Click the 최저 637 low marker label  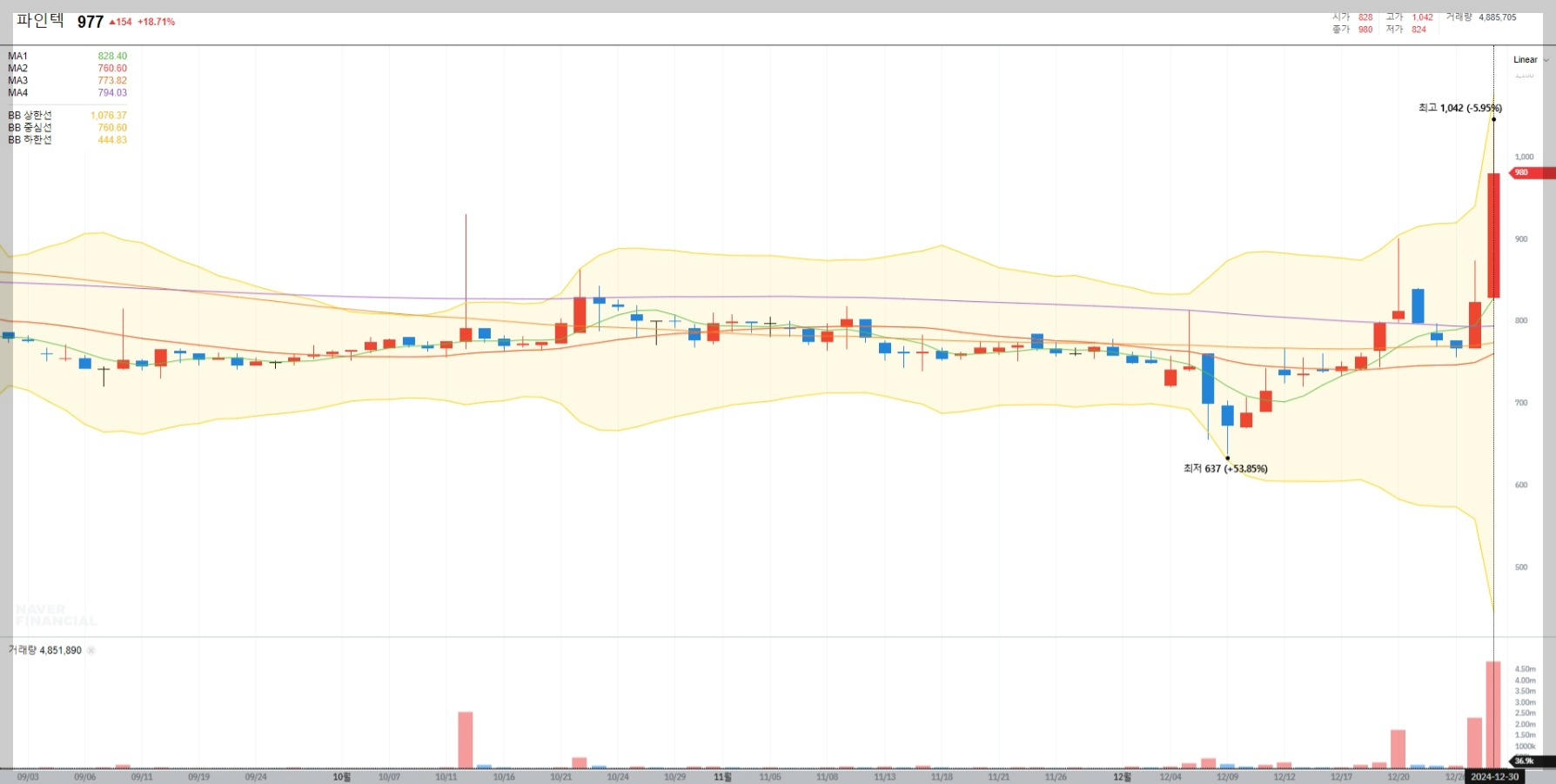point(1225,468)
